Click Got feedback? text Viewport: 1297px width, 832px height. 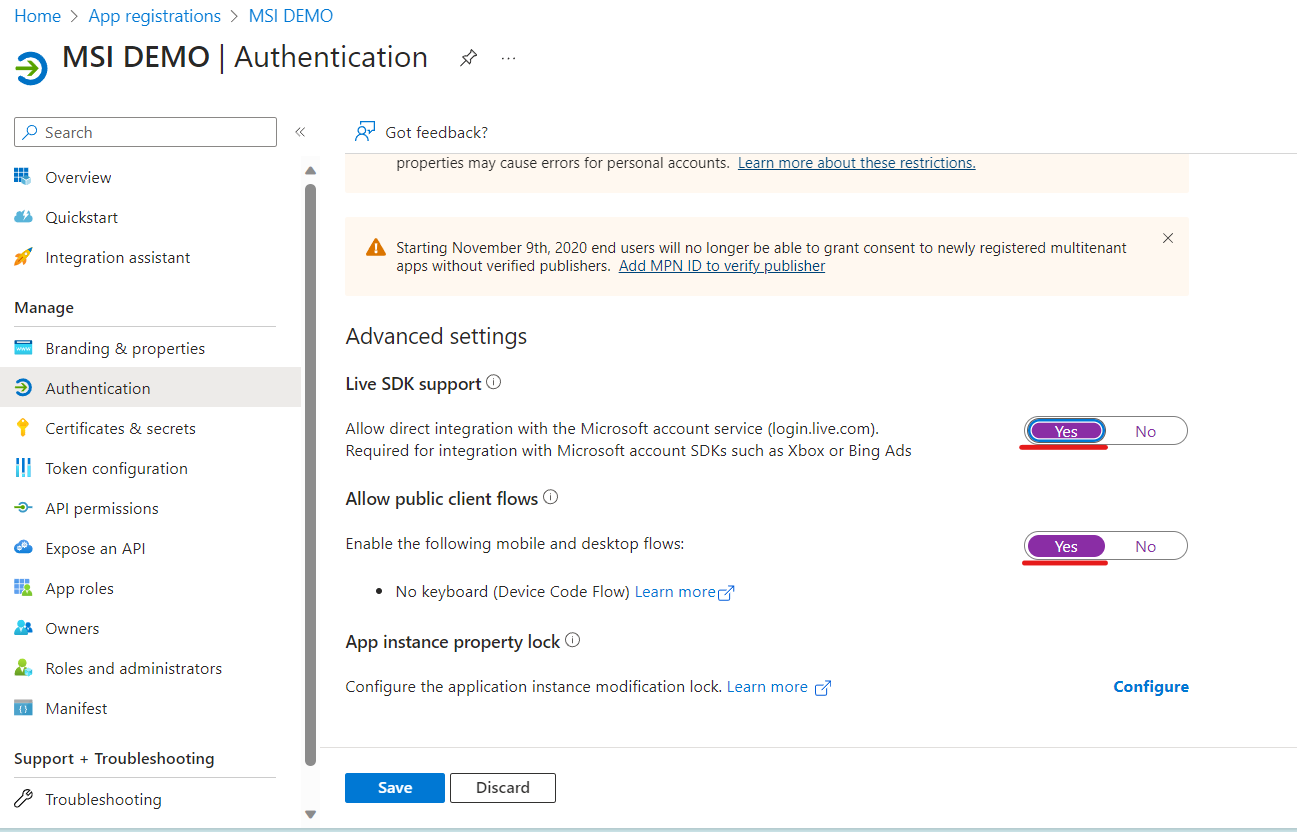pos(437,132)
